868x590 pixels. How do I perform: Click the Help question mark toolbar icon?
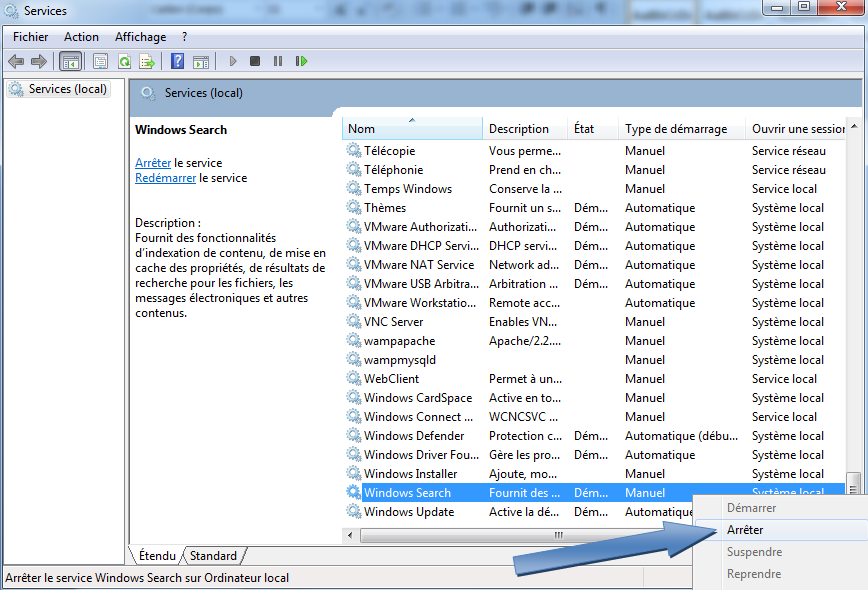click(x=177, y=61)
